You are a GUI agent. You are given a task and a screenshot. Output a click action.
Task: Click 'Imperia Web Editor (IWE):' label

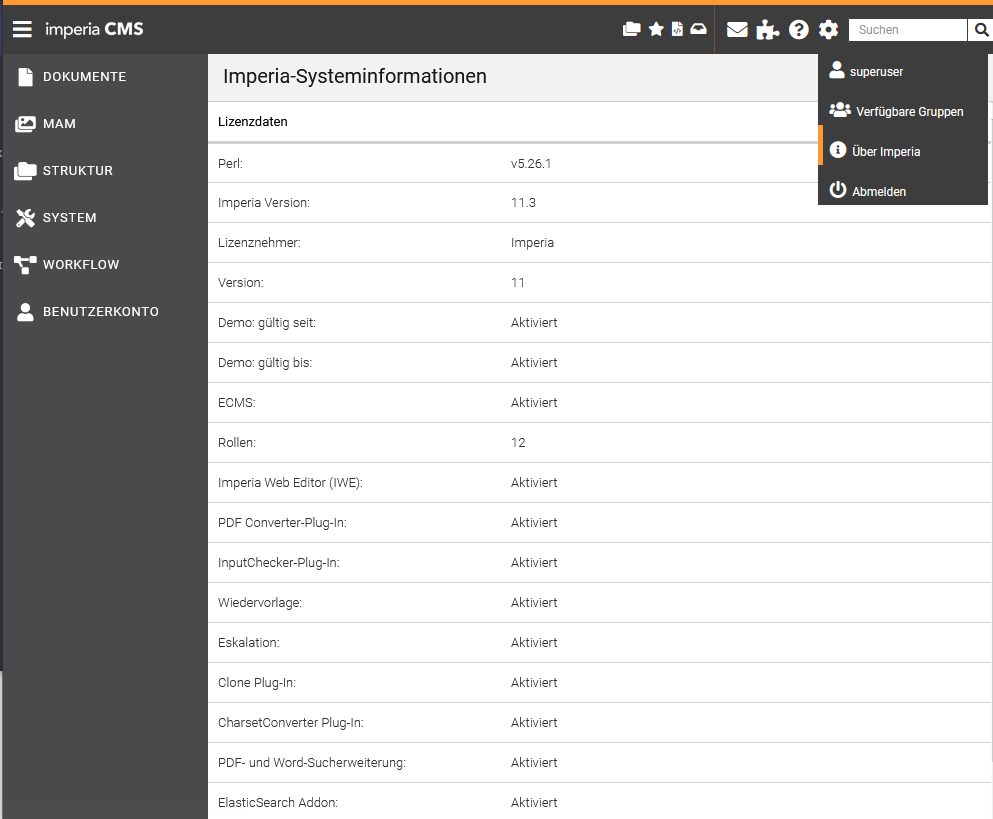point(290,483)
